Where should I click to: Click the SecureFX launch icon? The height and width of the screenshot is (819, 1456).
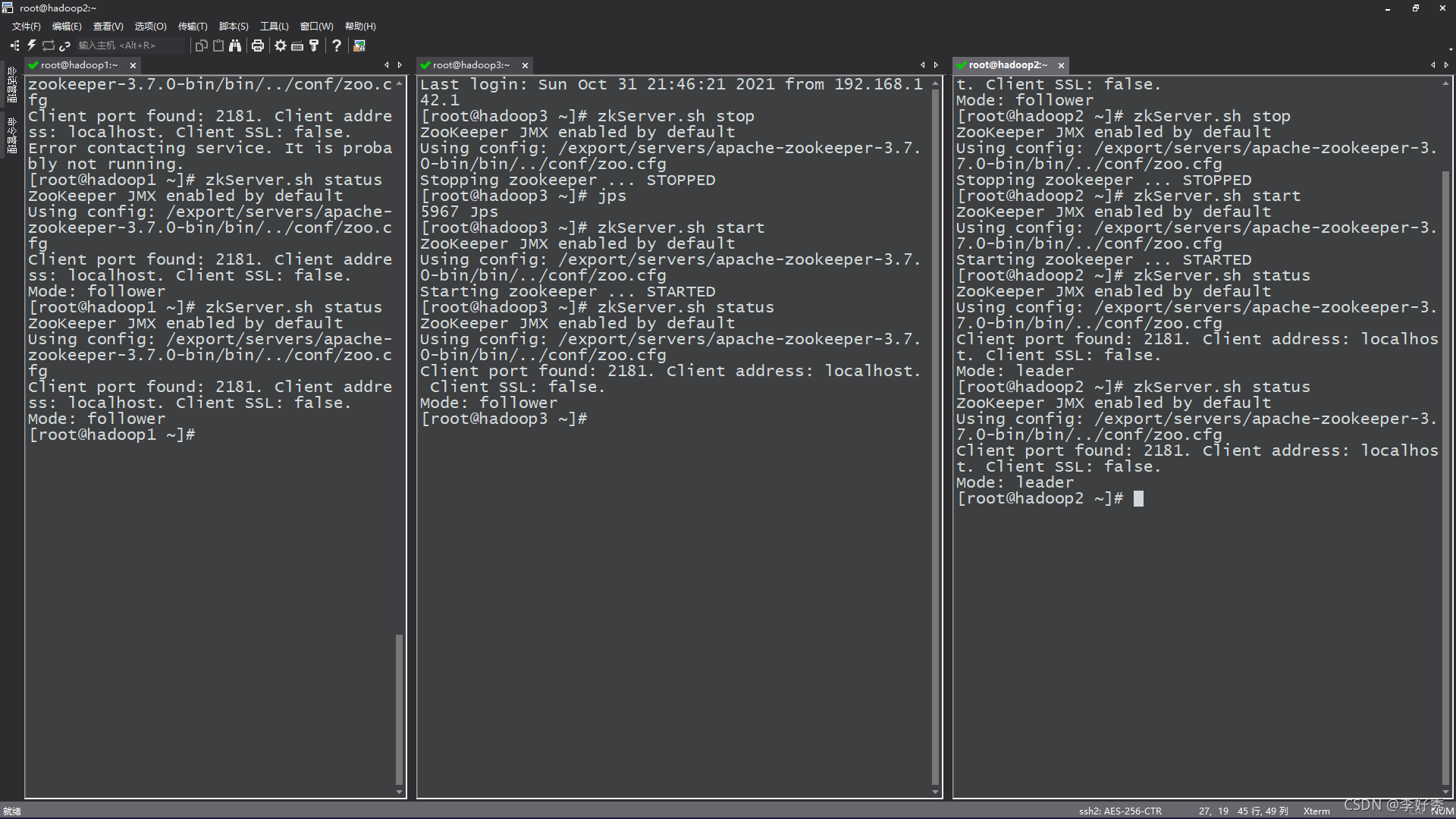click(x=359, y=45)
